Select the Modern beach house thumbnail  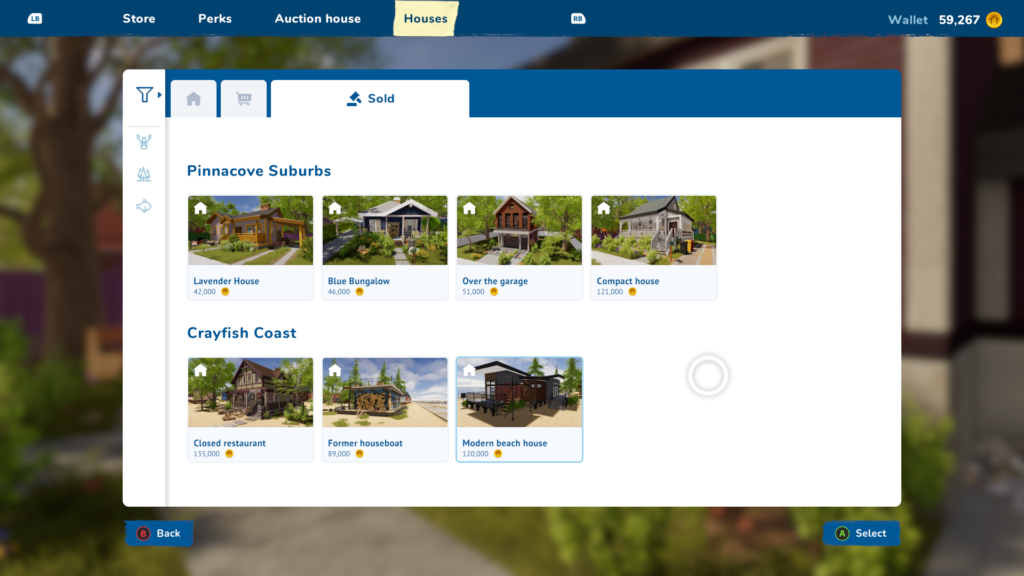519,392
